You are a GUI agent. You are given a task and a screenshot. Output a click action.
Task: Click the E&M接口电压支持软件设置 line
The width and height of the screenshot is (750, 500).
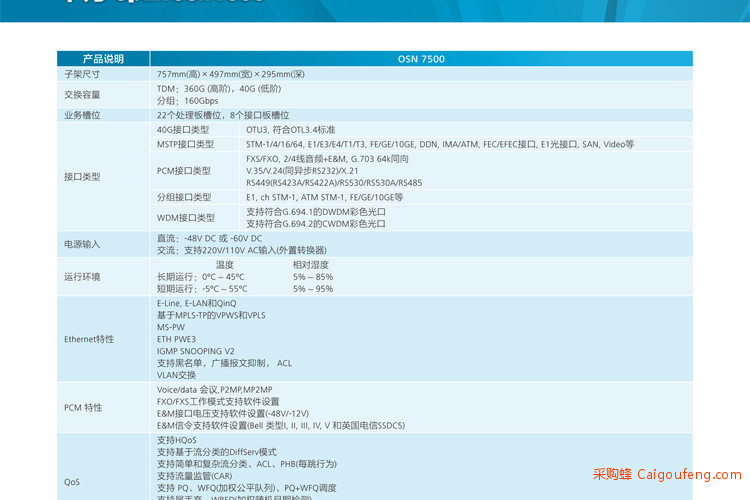click(233, 414)
